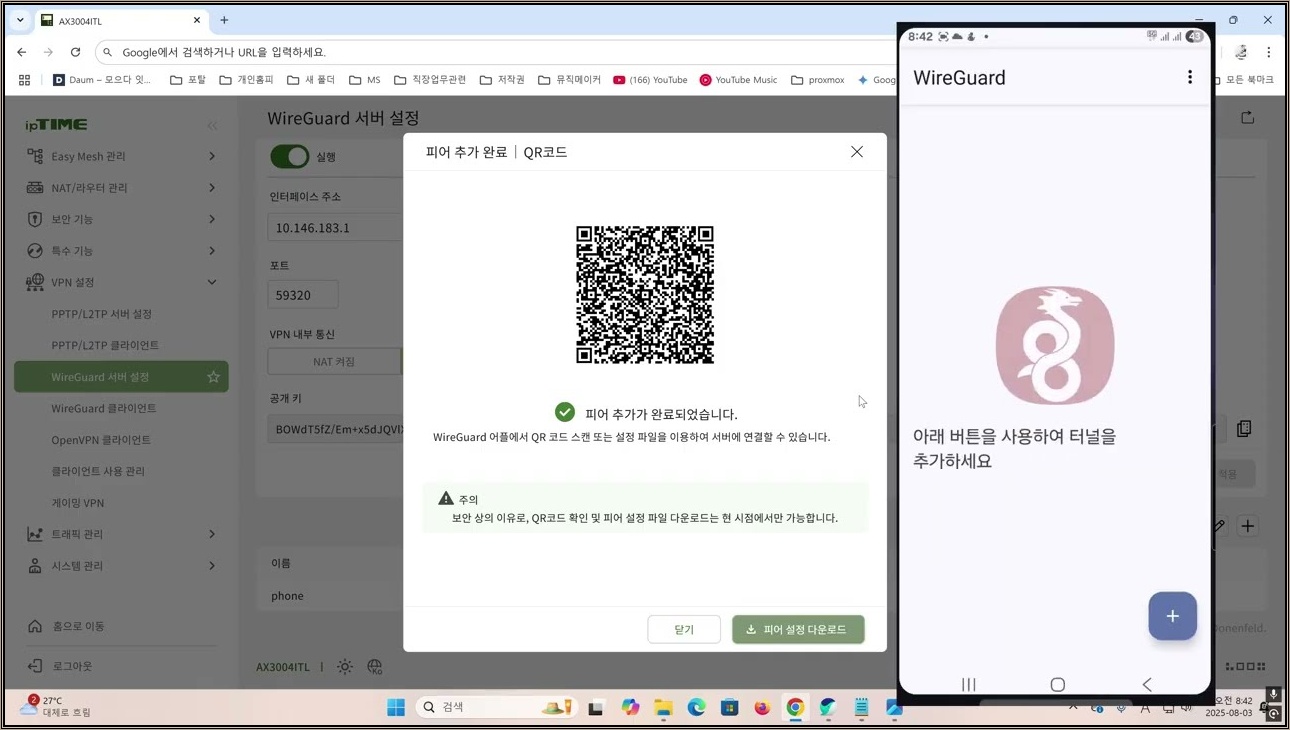Image resolution: width=1290 pixels, height=730 pixels.
Task: Click the taskbar 검색 search box
Action: tap(497, 707)
